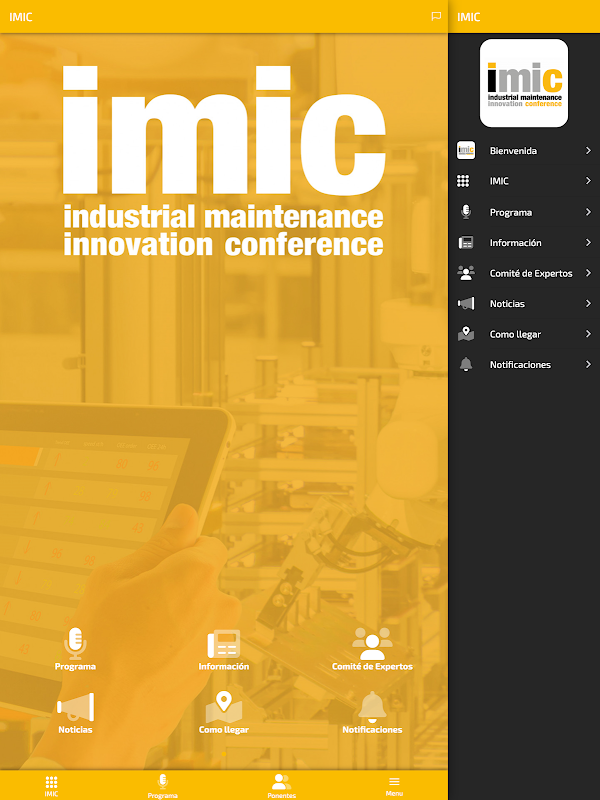Click the Noticias megaphone icon in side menu
The image size is (600, 800).
point(466,304)
